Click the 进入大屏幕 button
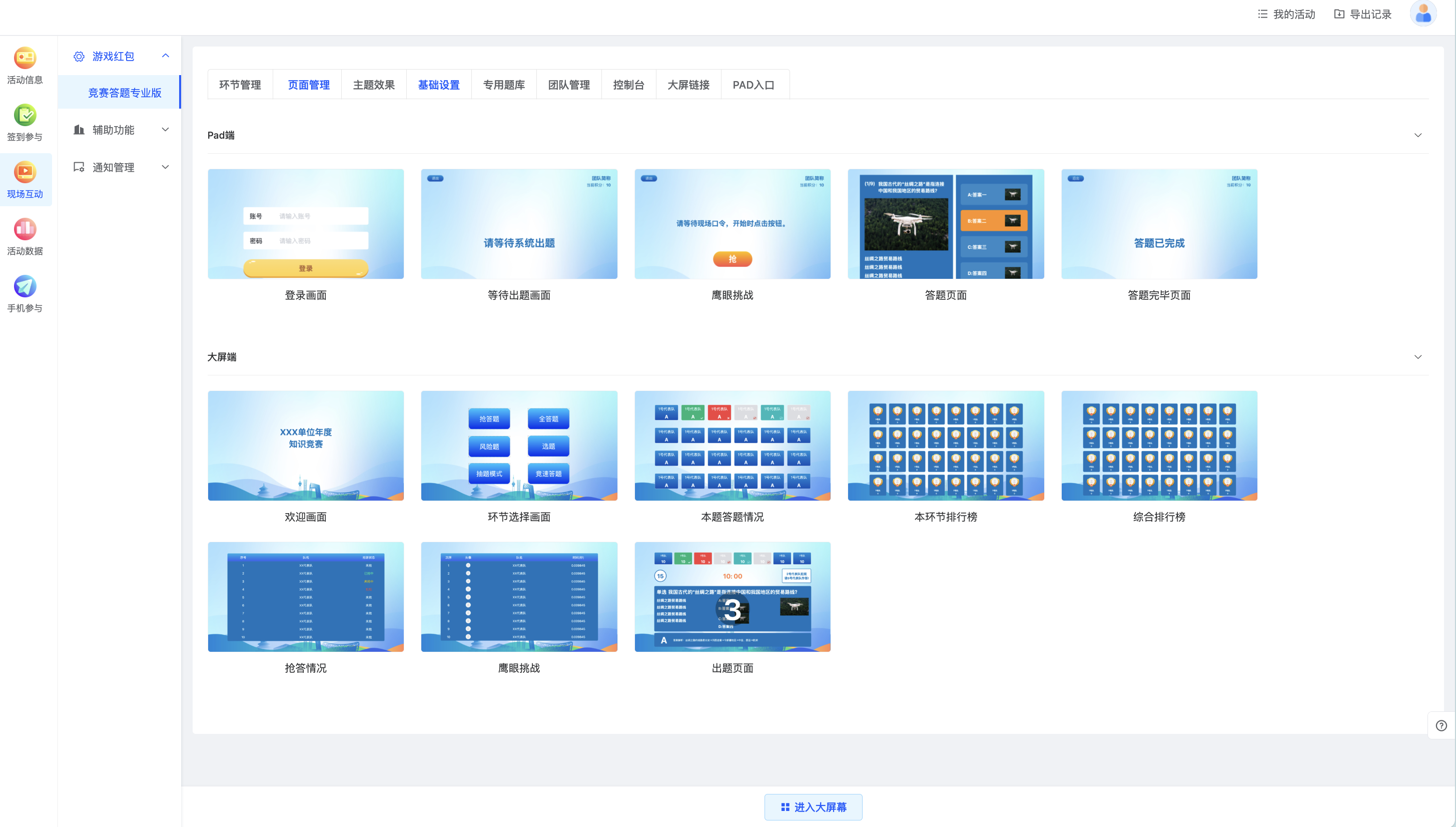1456x827 pixels. coord(813,806)
